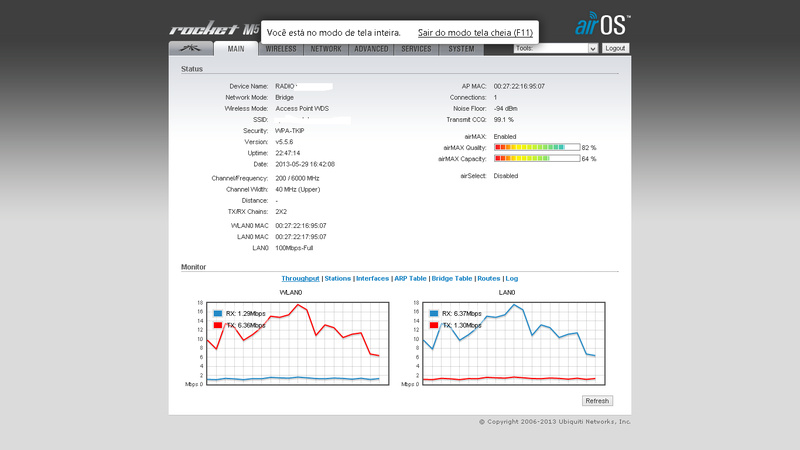The image size is (800, 450).
Task: Click the uptime 22:47:14 value
Action: point(288,154)
